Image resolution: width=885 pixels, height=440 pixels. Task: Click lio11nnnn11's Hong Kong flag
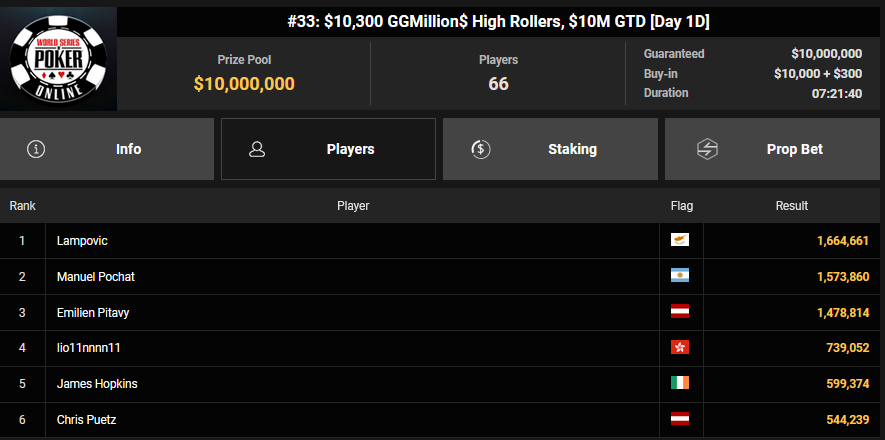coord(680,348)
